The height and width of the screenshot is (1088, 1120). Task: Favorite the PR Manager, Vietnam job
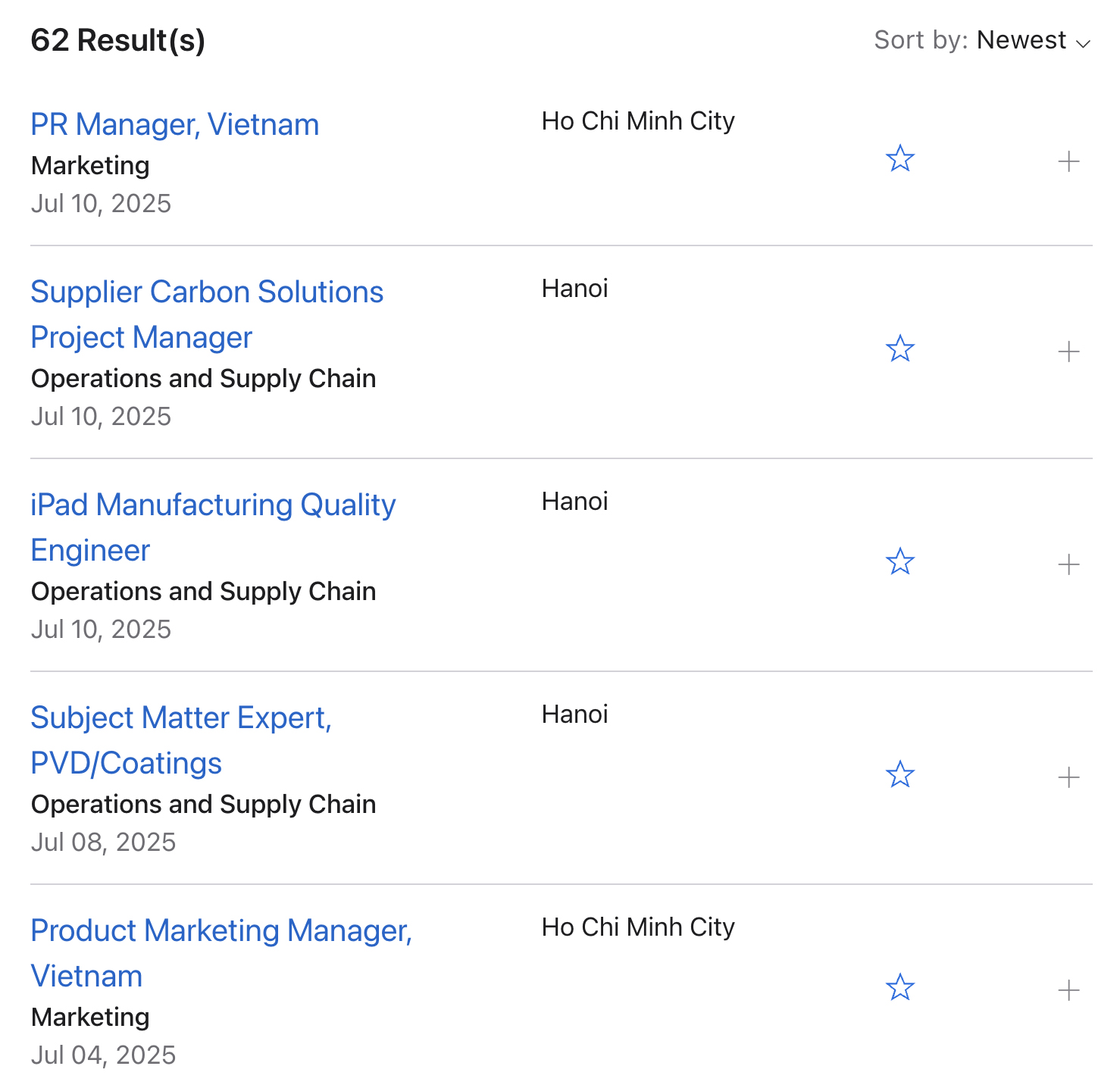click(x=900, y=159)
